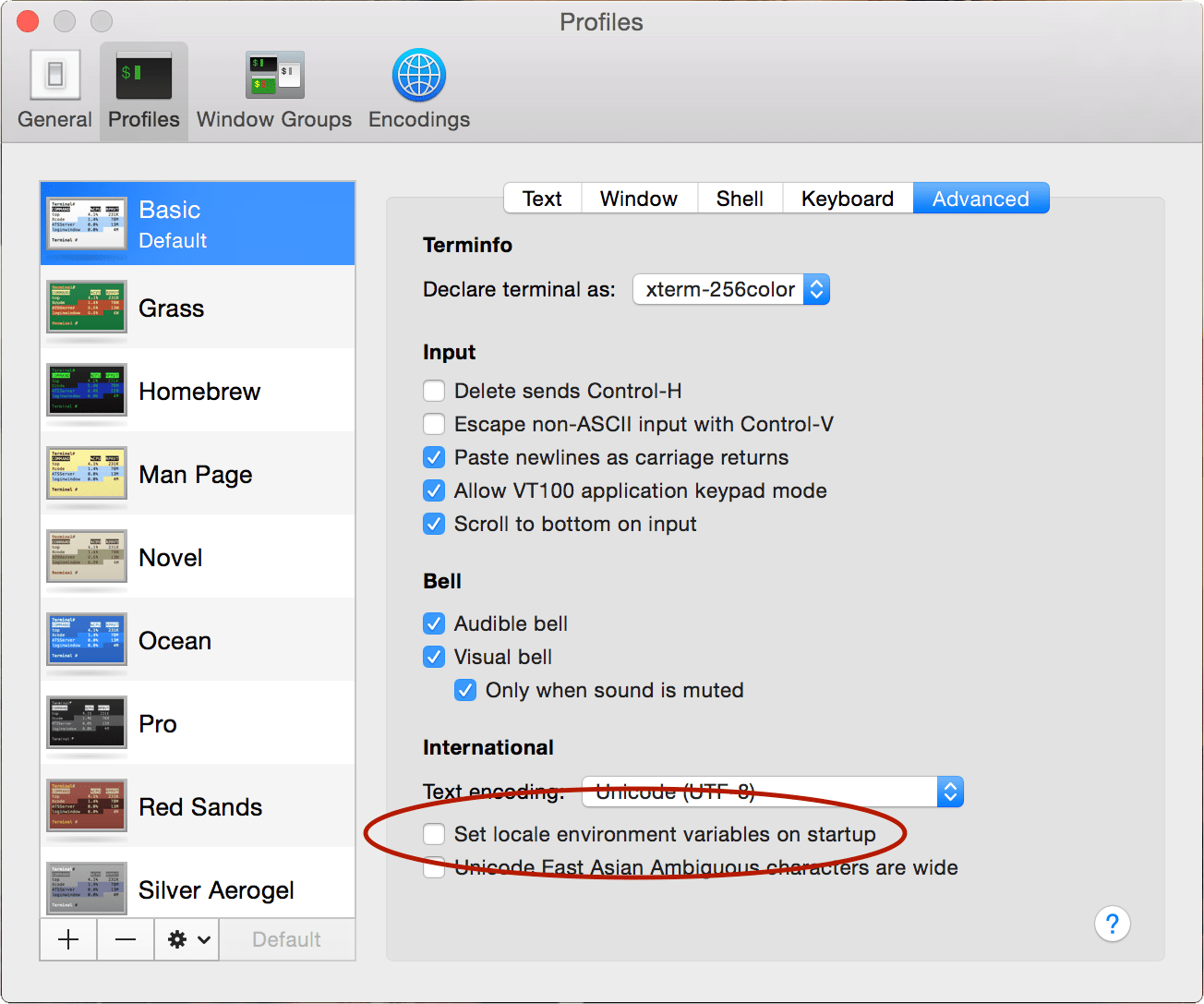
Task: Select the Profiles toolbar icon
Action: (x=143, y=90)
